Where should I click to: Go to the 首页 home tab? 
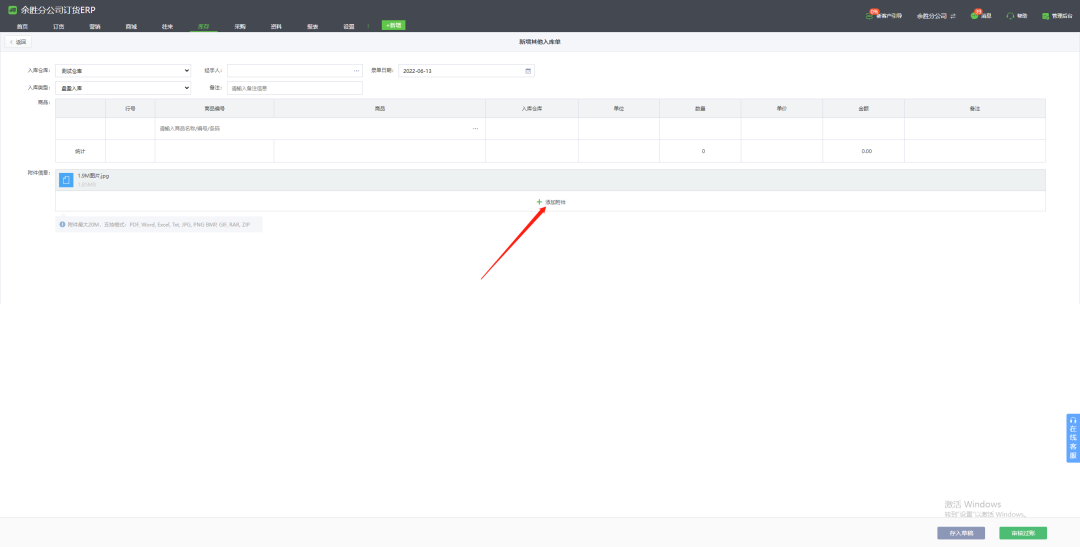tap(22, 26)
